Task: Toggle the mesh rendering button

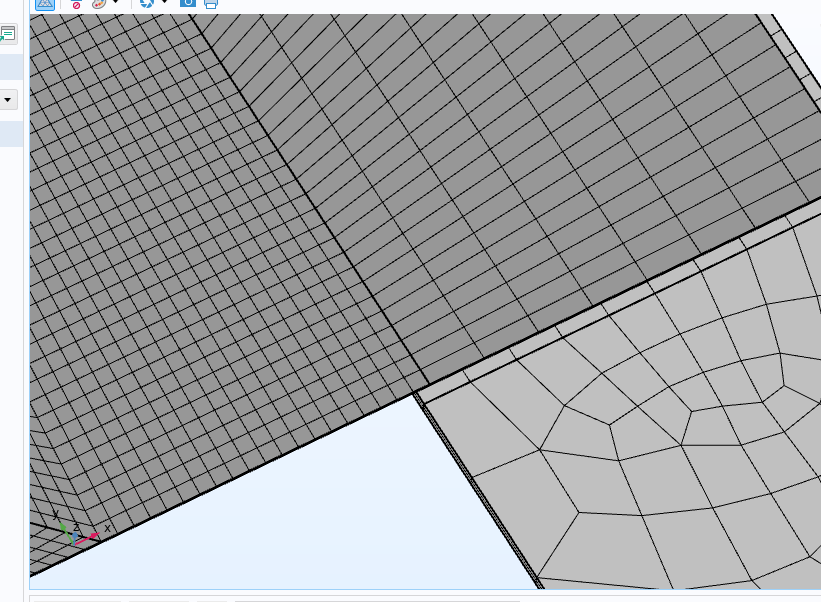Action: (x=45, y=4)
